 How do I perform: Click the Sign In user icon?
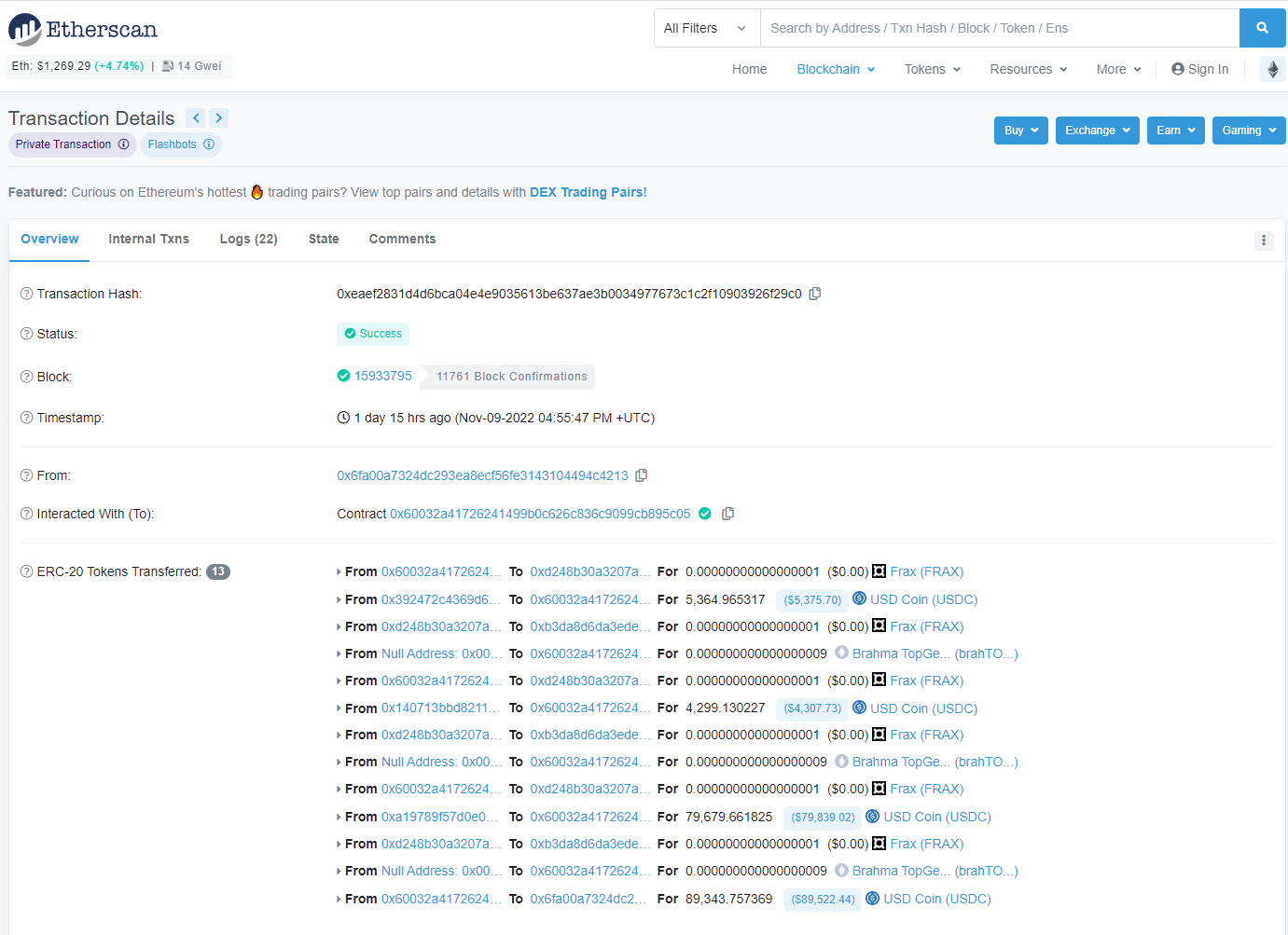coord(1178,69)
